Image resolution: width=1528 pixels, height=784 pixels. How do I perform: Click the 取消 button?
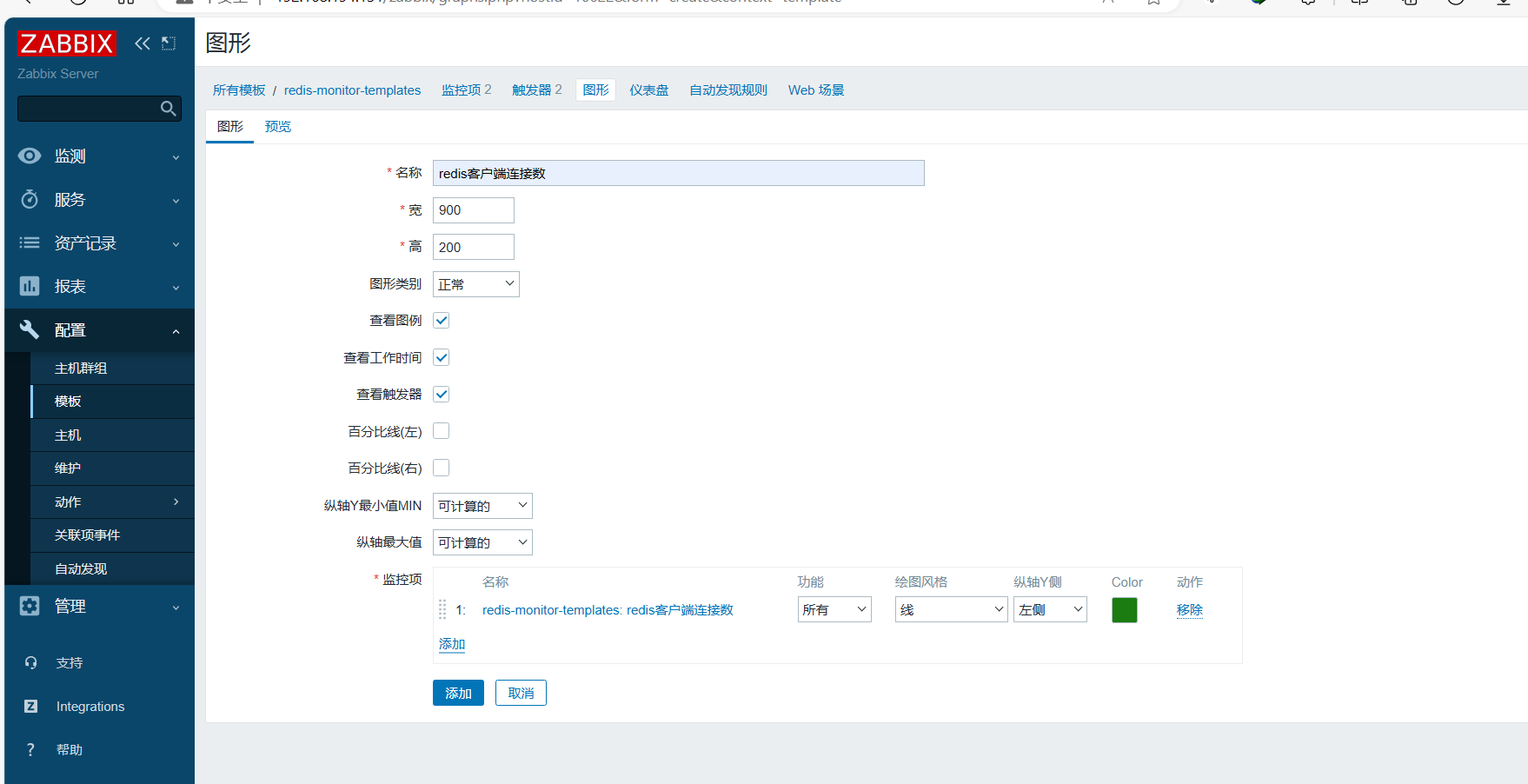521,693
